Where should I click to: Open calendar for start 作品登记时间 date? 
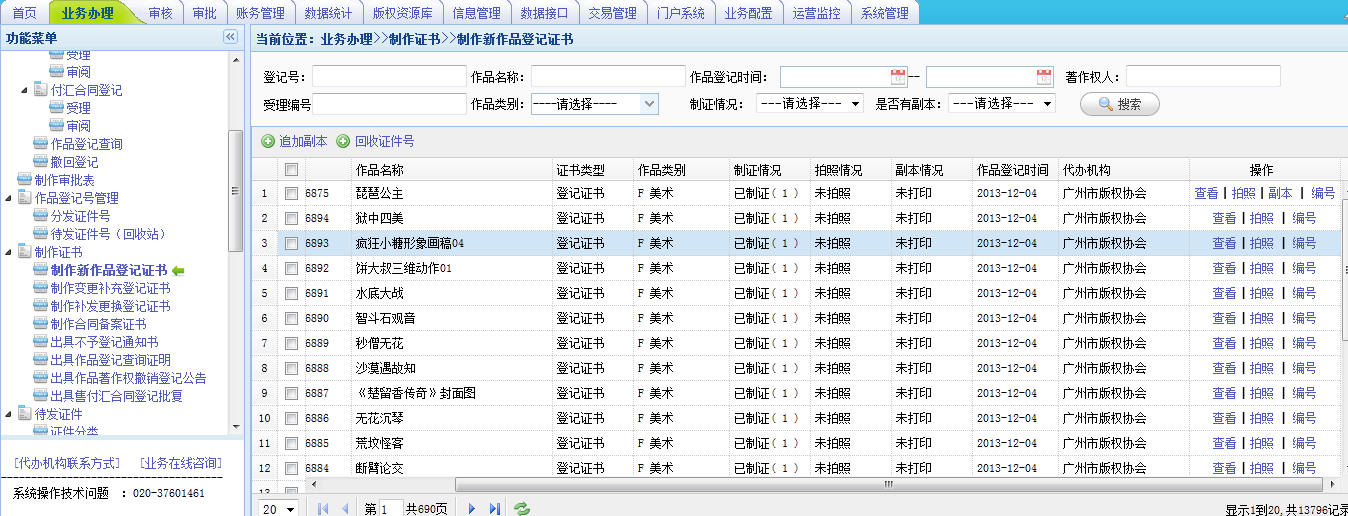tap(898, 77)
